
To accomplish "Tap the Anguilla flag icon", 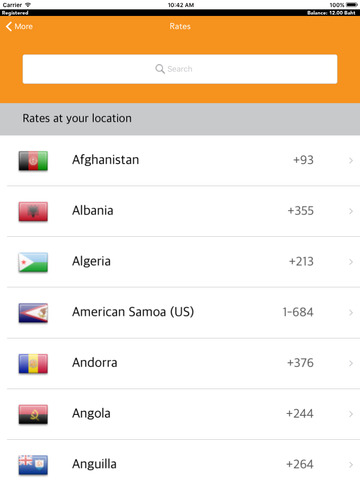I will (33, 465).
